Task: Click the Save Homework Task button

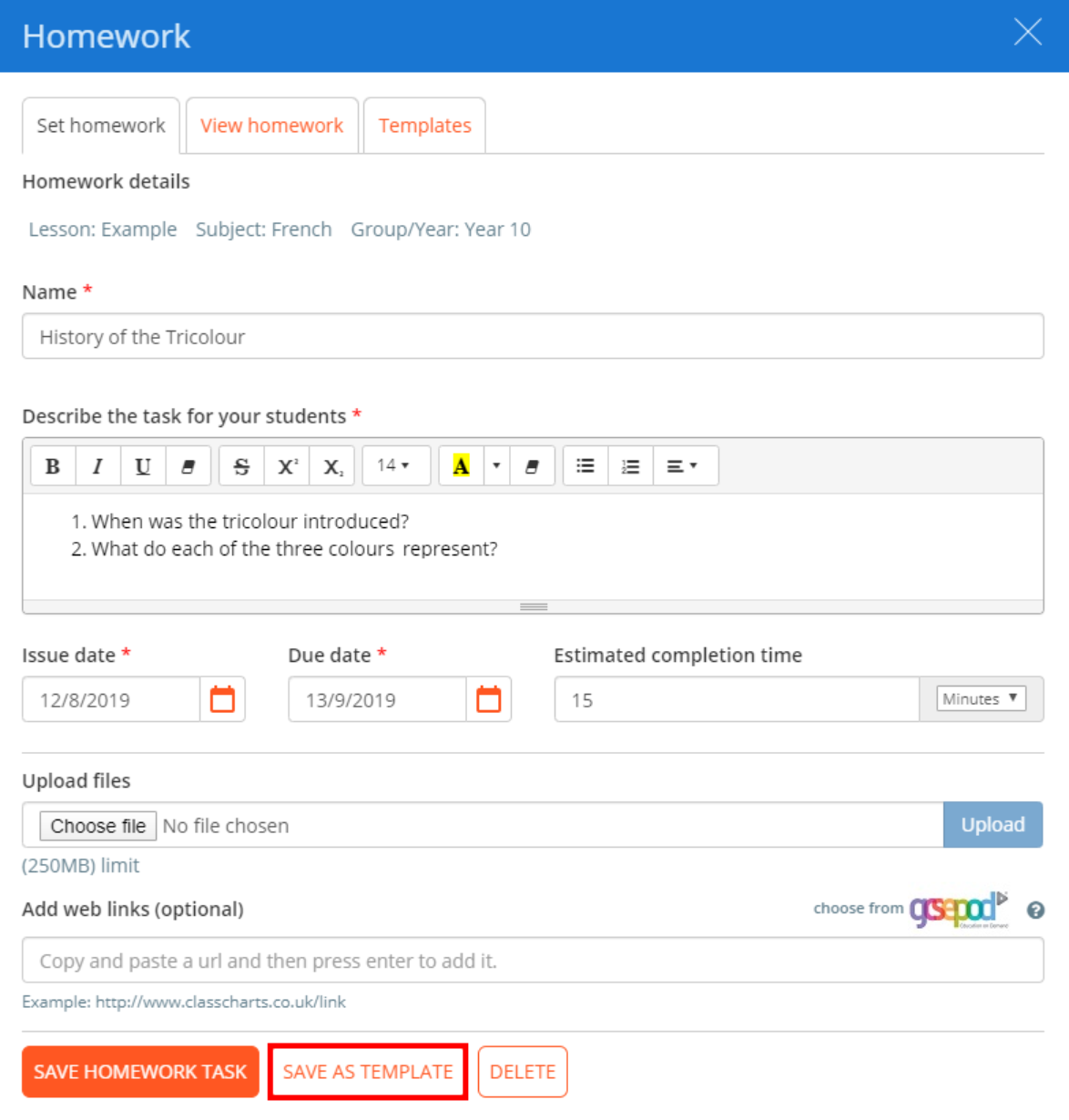Action: tap(140, 1072)
